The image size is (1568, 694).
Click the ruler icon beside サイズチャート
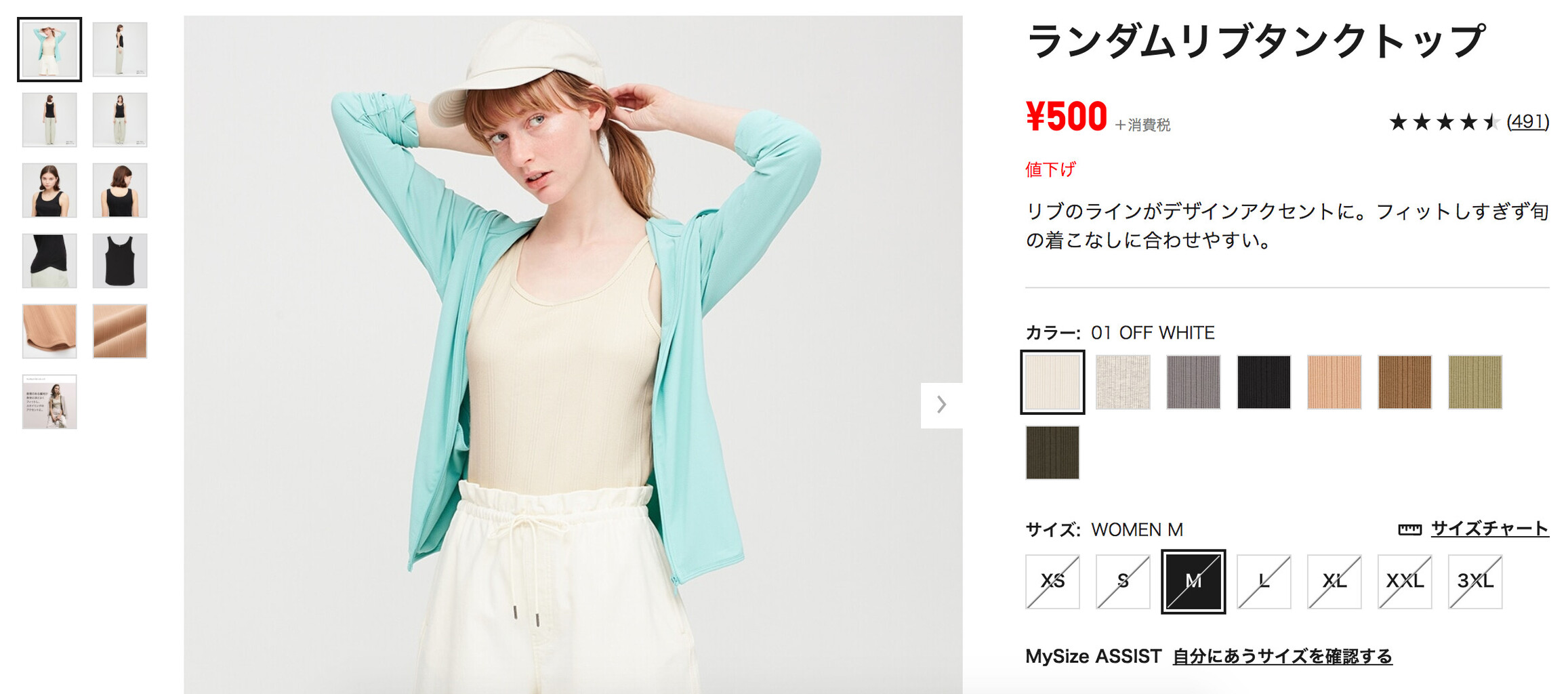pos(1409,529)
